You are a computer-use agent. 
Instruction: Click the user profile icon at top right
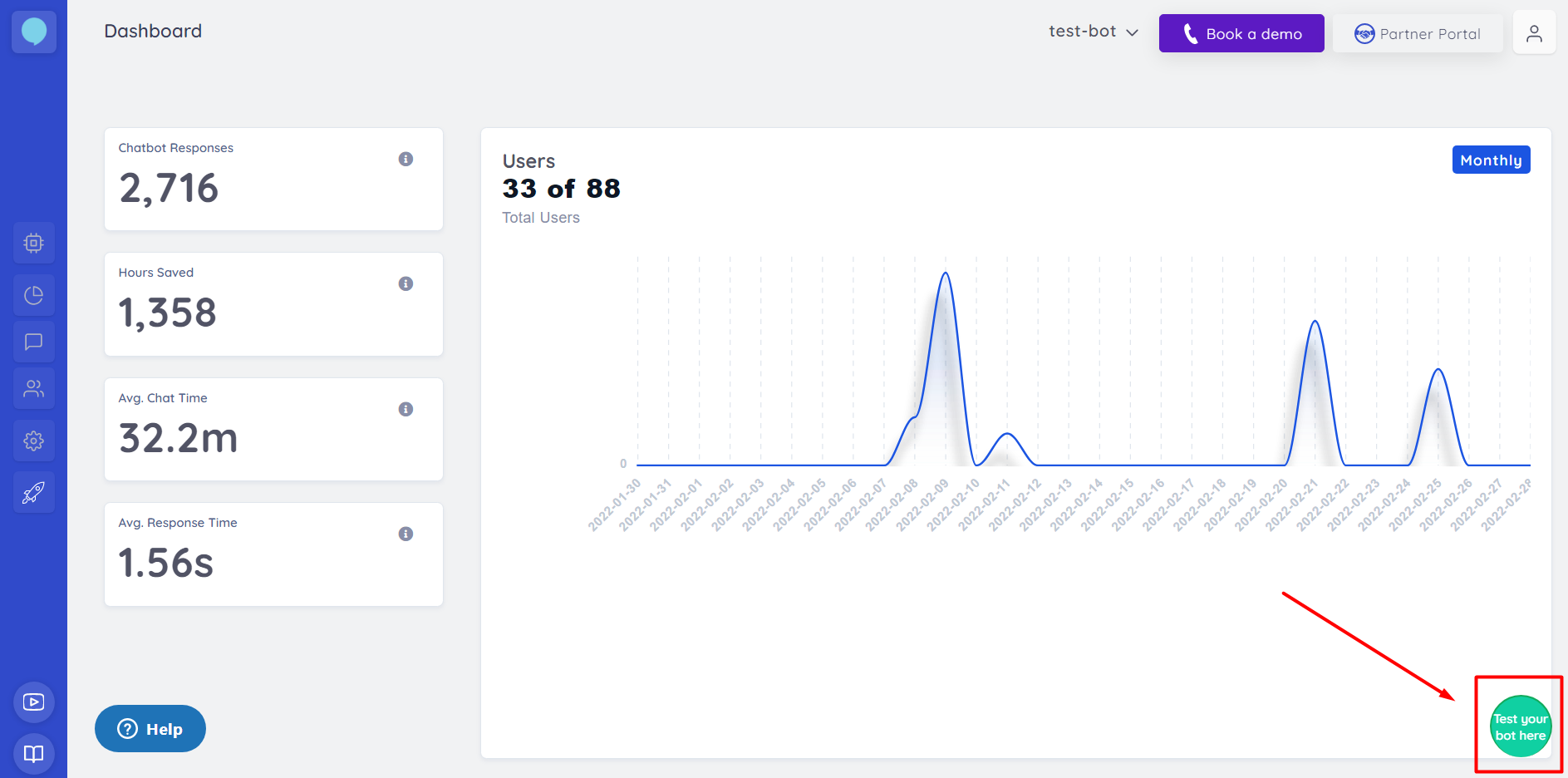pos(1534,33)
